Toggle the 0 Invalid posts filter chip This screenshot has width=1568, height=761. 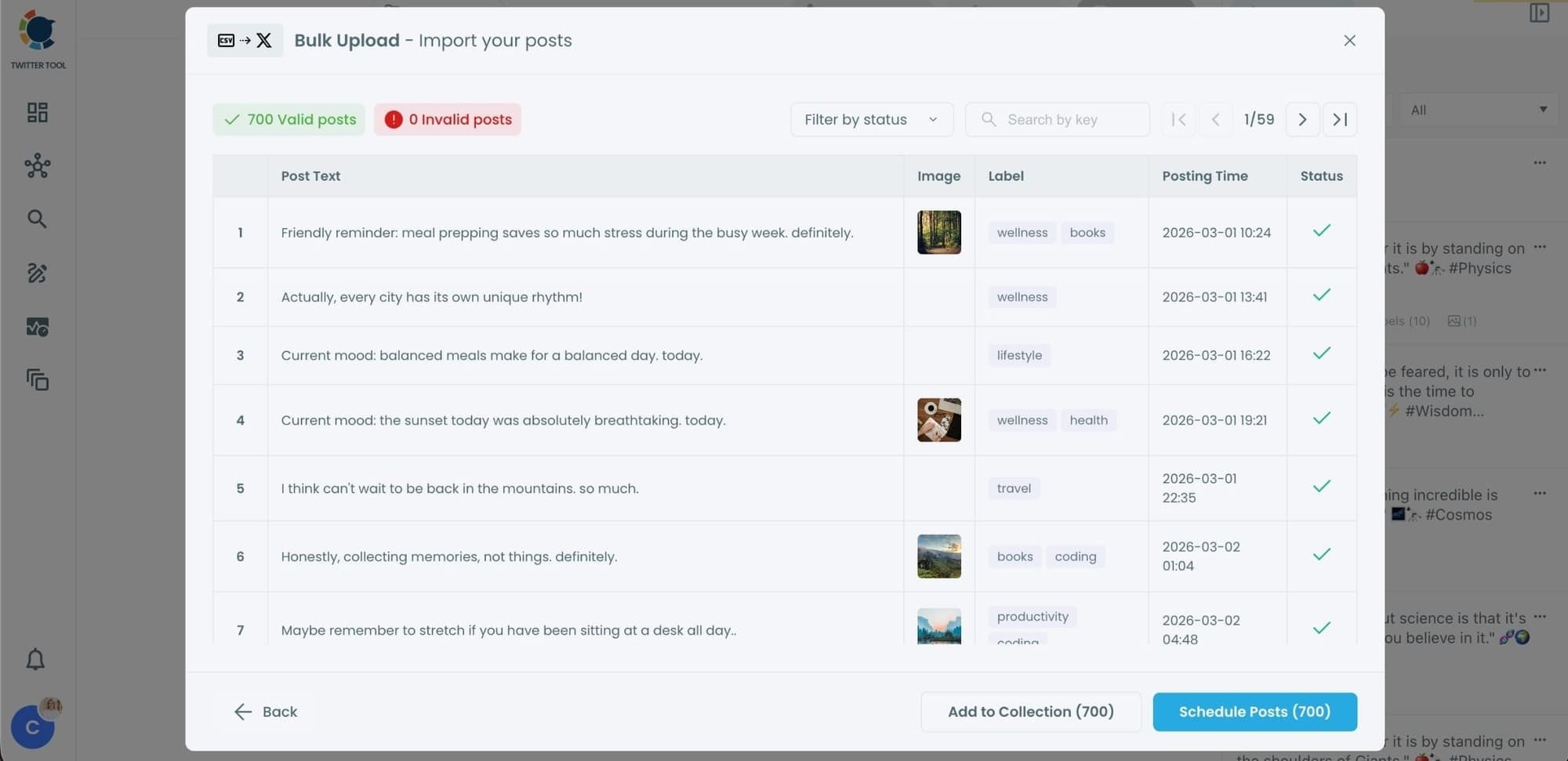tap(448, 119)
